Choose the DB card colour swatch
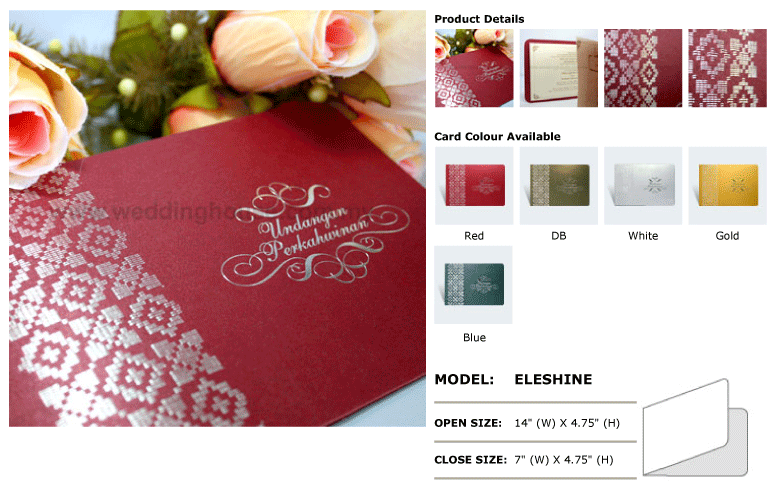Image resolution: width=776 pixels, height=490 pixels. (x=559, y=186)
